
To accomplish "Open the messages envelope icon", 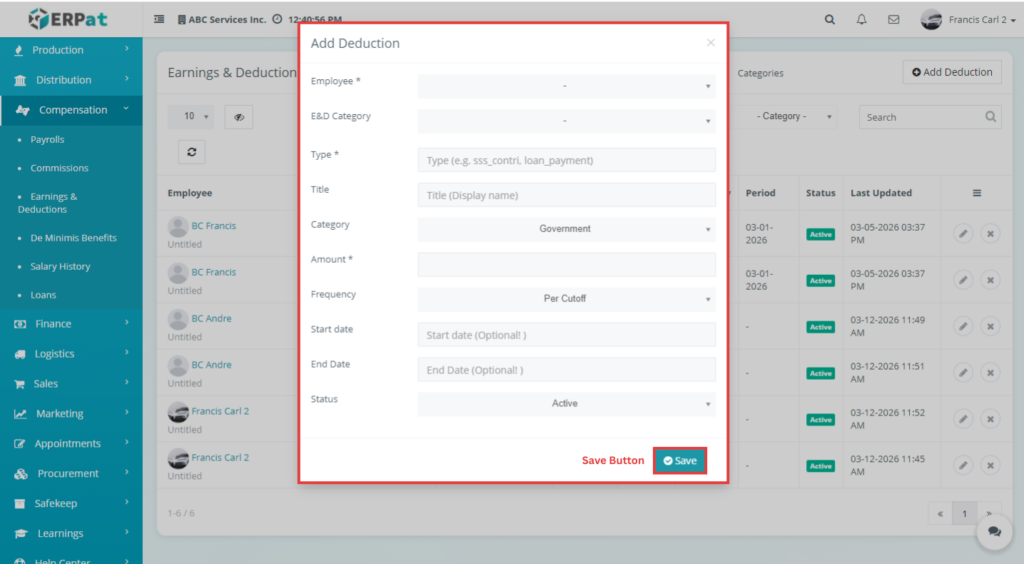I will click(893, 19).
